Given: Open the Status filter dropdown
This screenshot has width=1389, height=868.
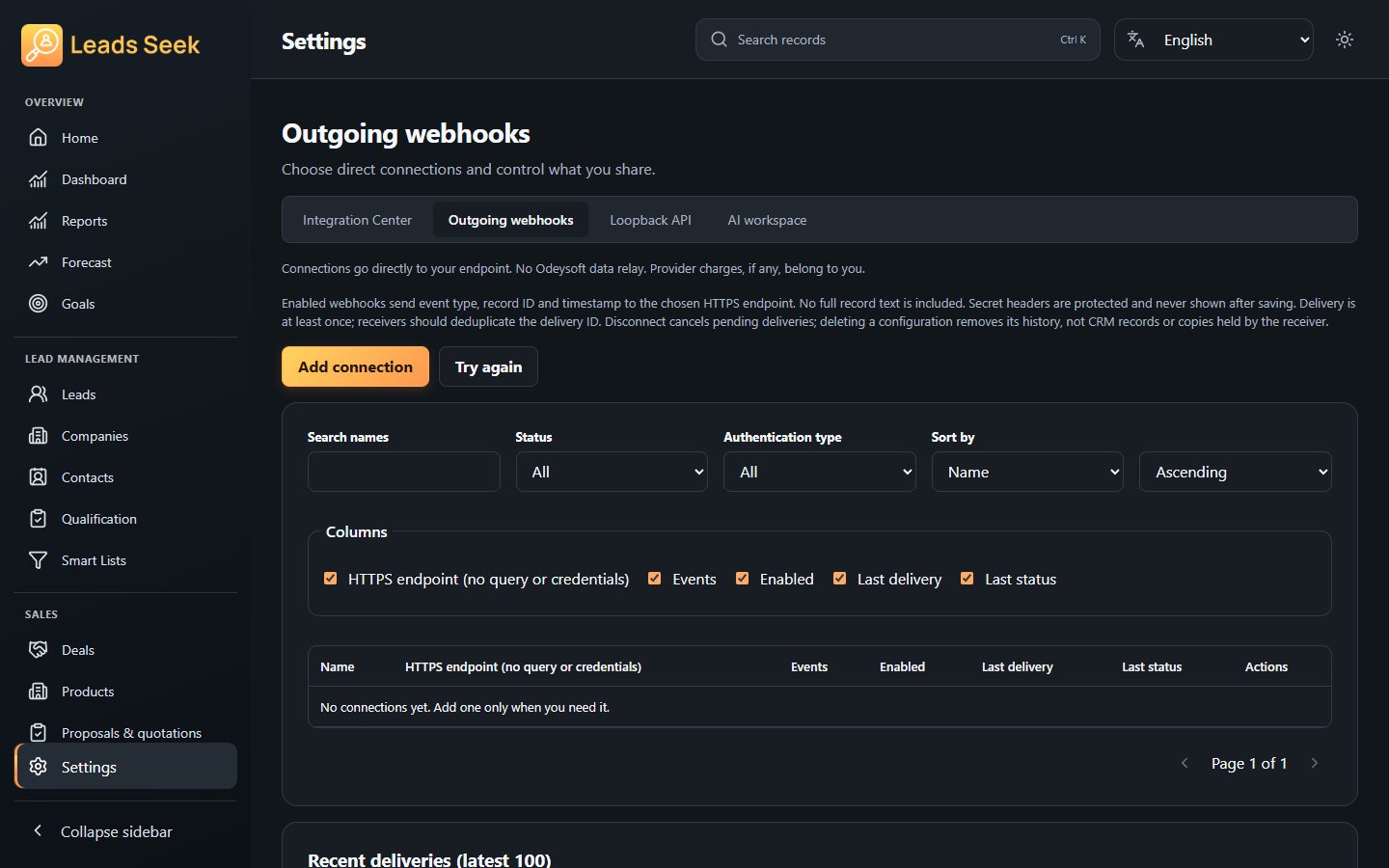Looking at the screenshot, I should (x=612, y=472).
